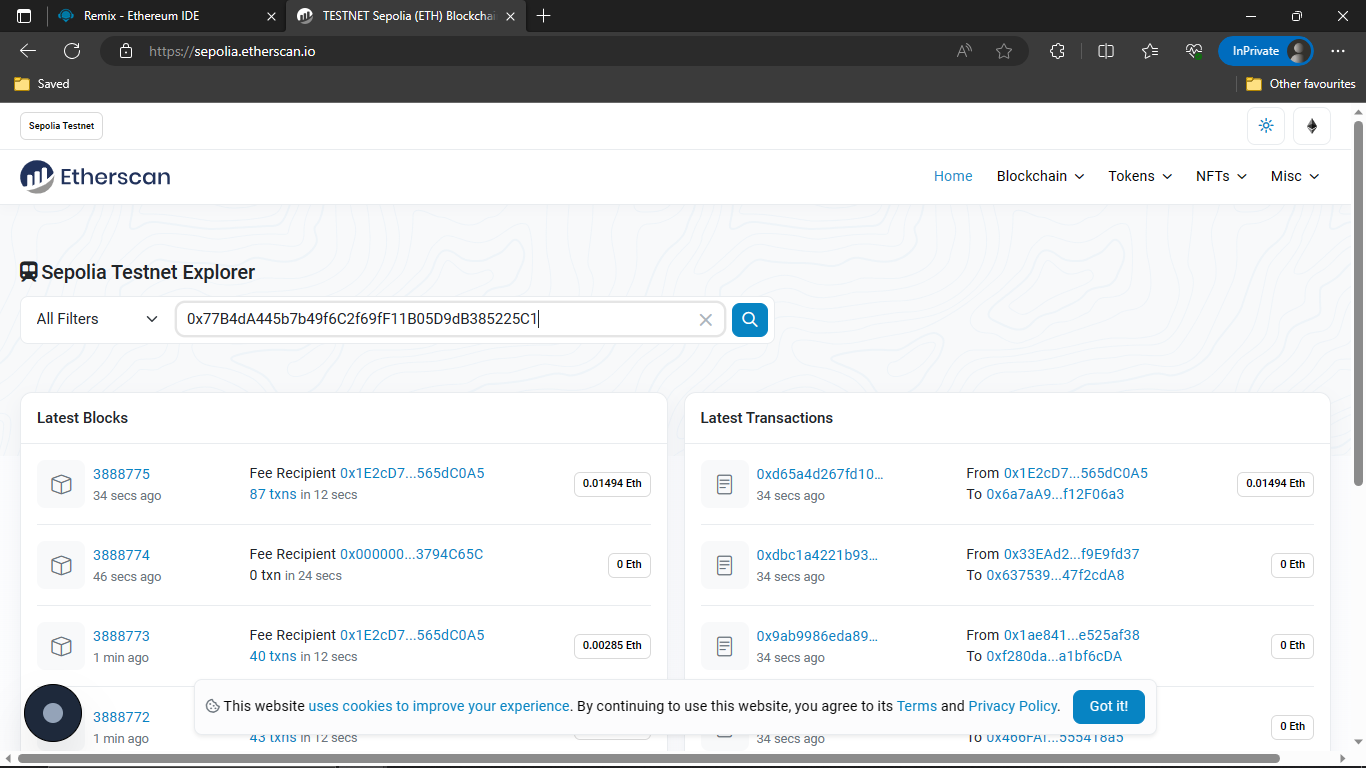Open the InPrivate profile button

(x=1265, y=51)
